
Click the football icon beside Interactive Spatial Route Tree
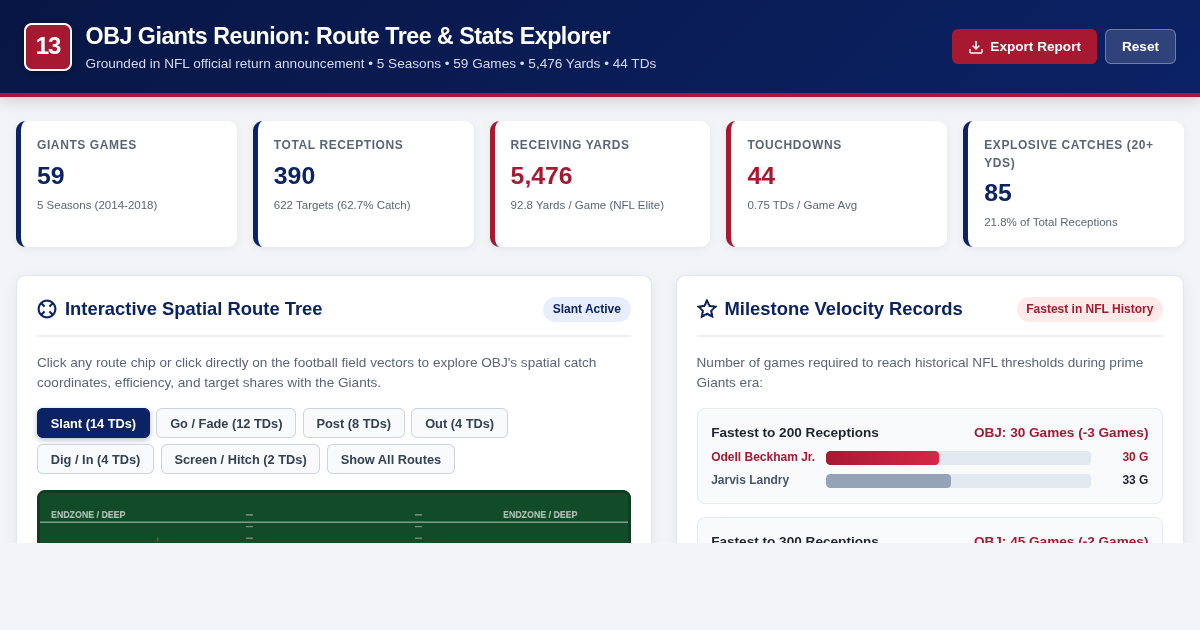coord(47,309)
